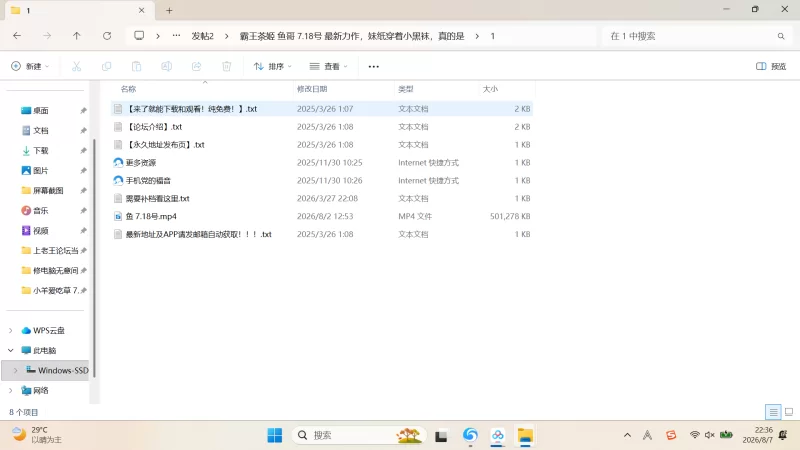Select the 更多资源 internet shortcut

[322, 162]
